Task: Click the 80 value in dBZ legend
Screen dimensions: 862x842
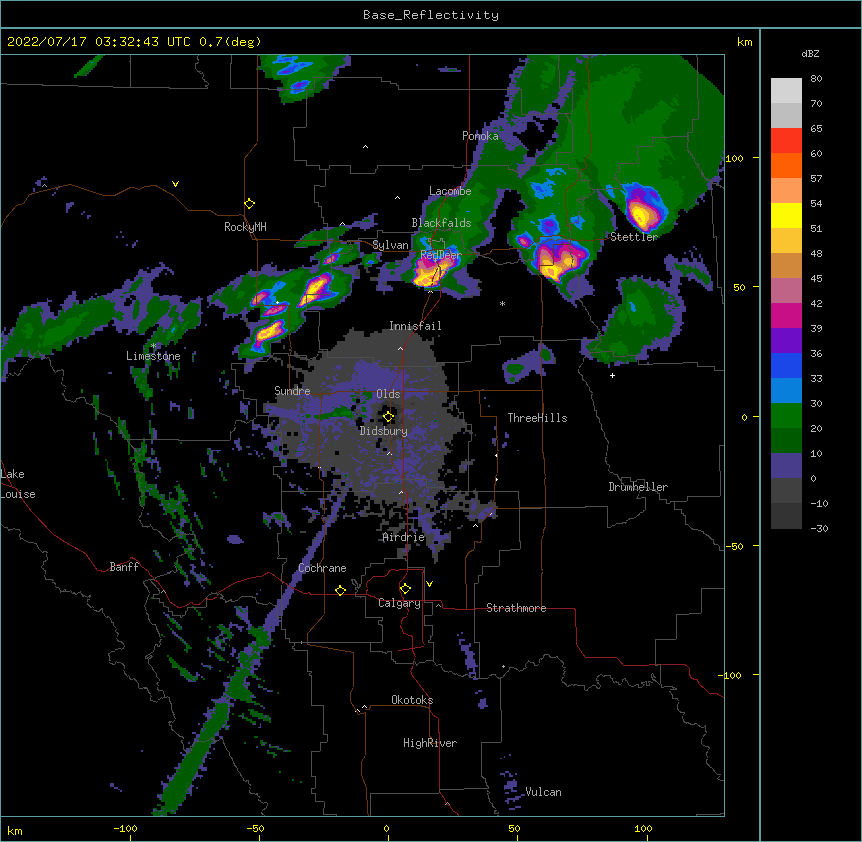Action: 816,79
